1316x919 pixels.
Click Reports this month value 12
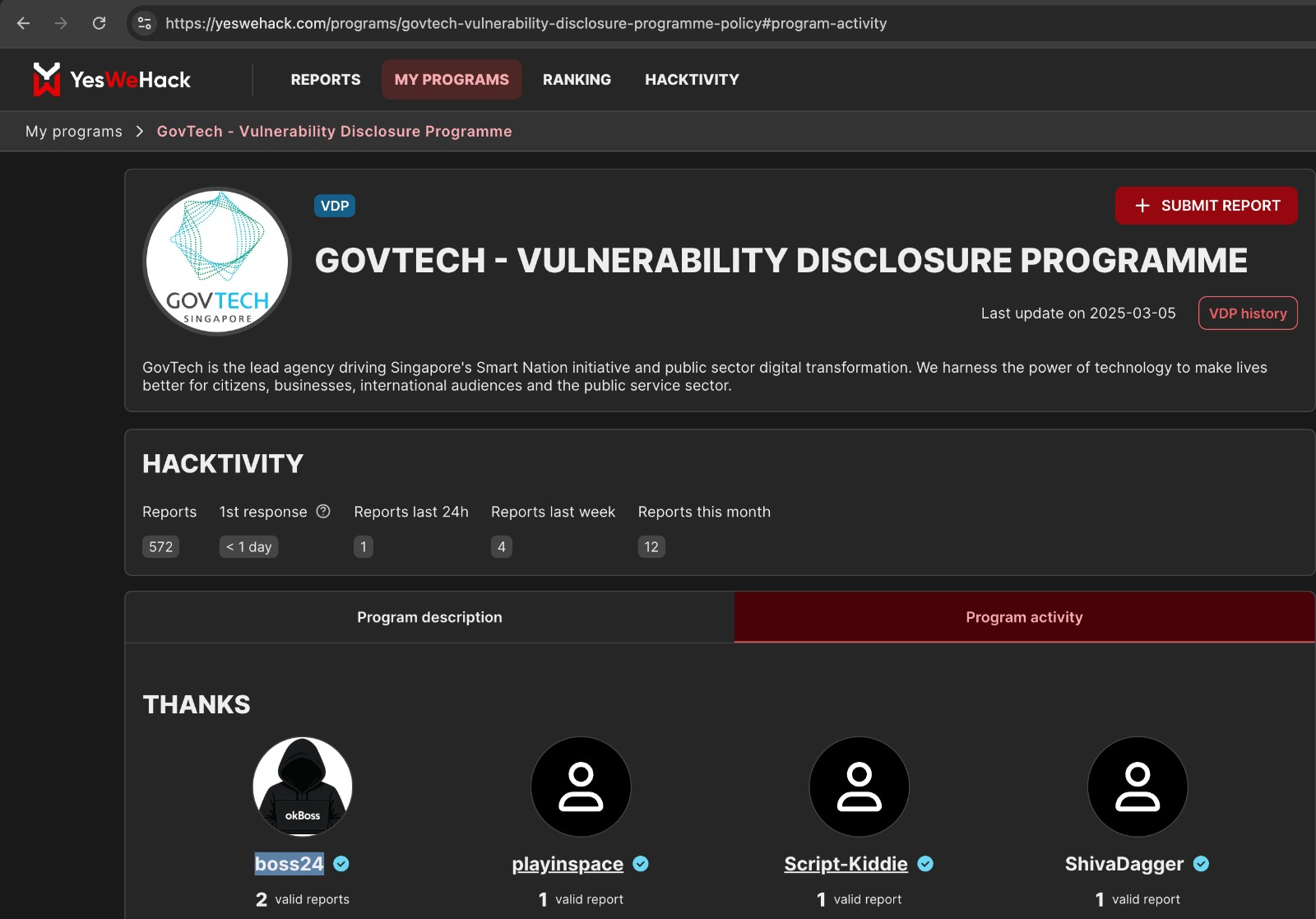pyautogui.click(x=651, y=547)
